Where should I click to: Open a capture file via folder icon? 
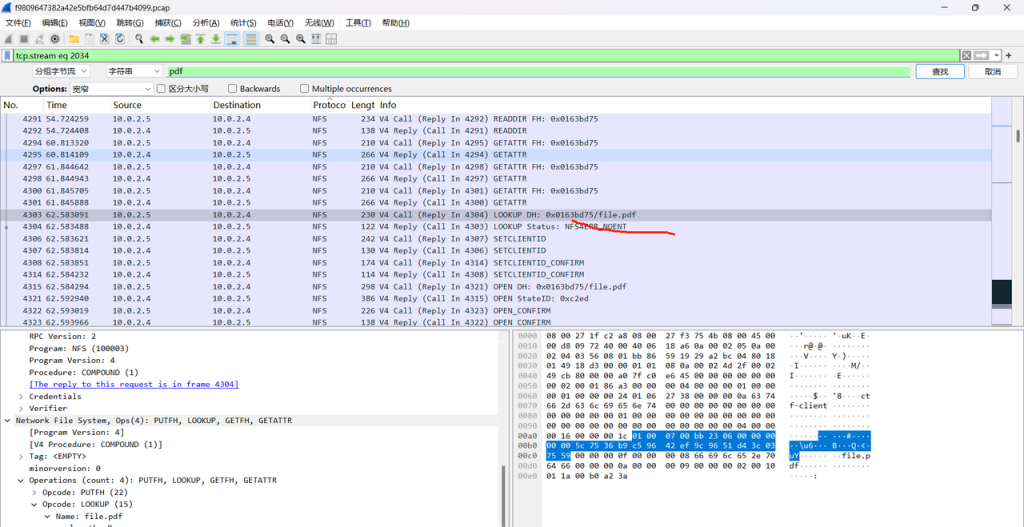pyautogui.click(x=74, y=39)
